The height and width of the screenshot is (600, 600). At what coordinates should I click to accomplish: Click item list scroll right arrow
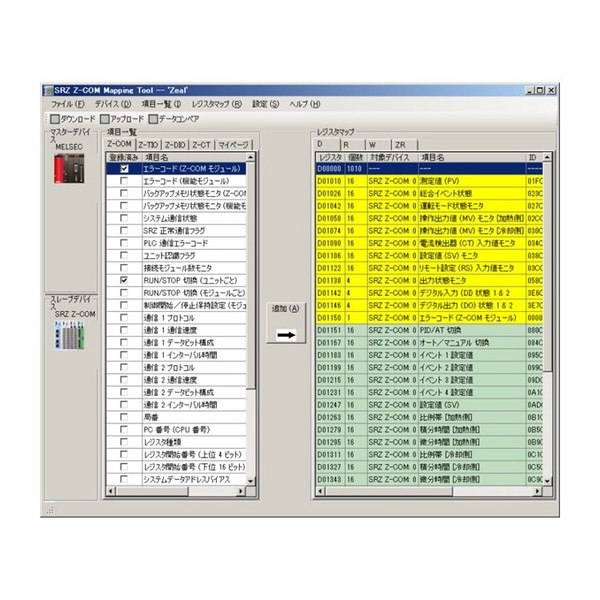point(241,491)
